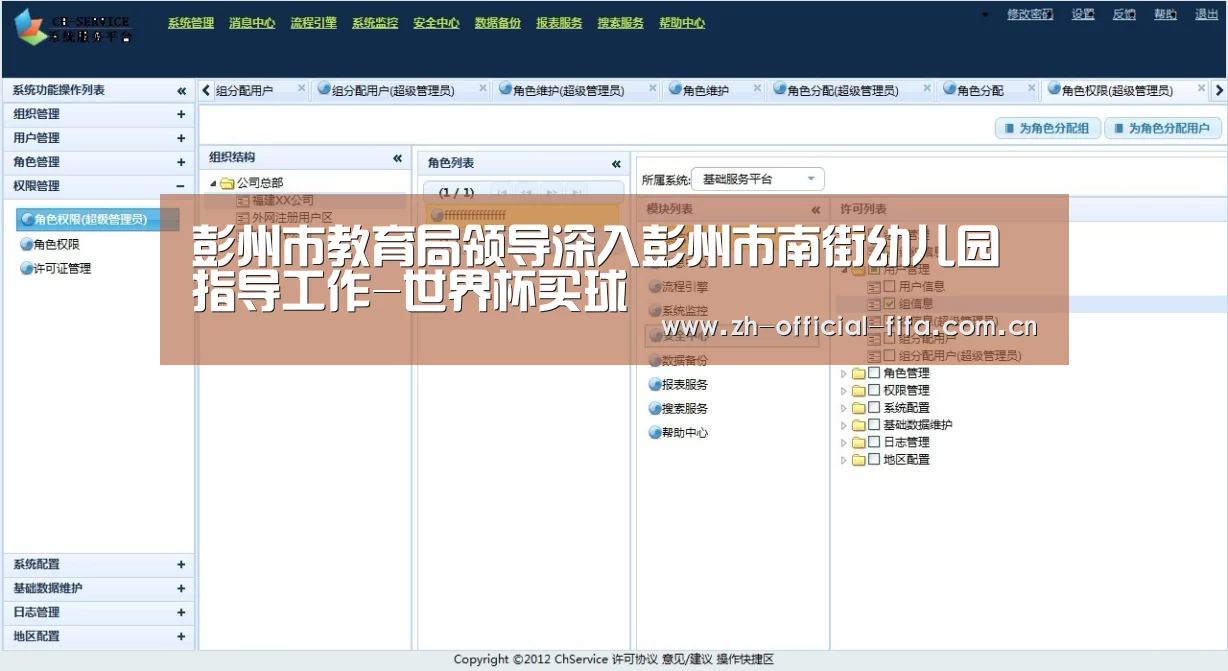1228x671 pixels.
Task: Check the 基础数据维护 permission checkbox
Action: point(874,424)
